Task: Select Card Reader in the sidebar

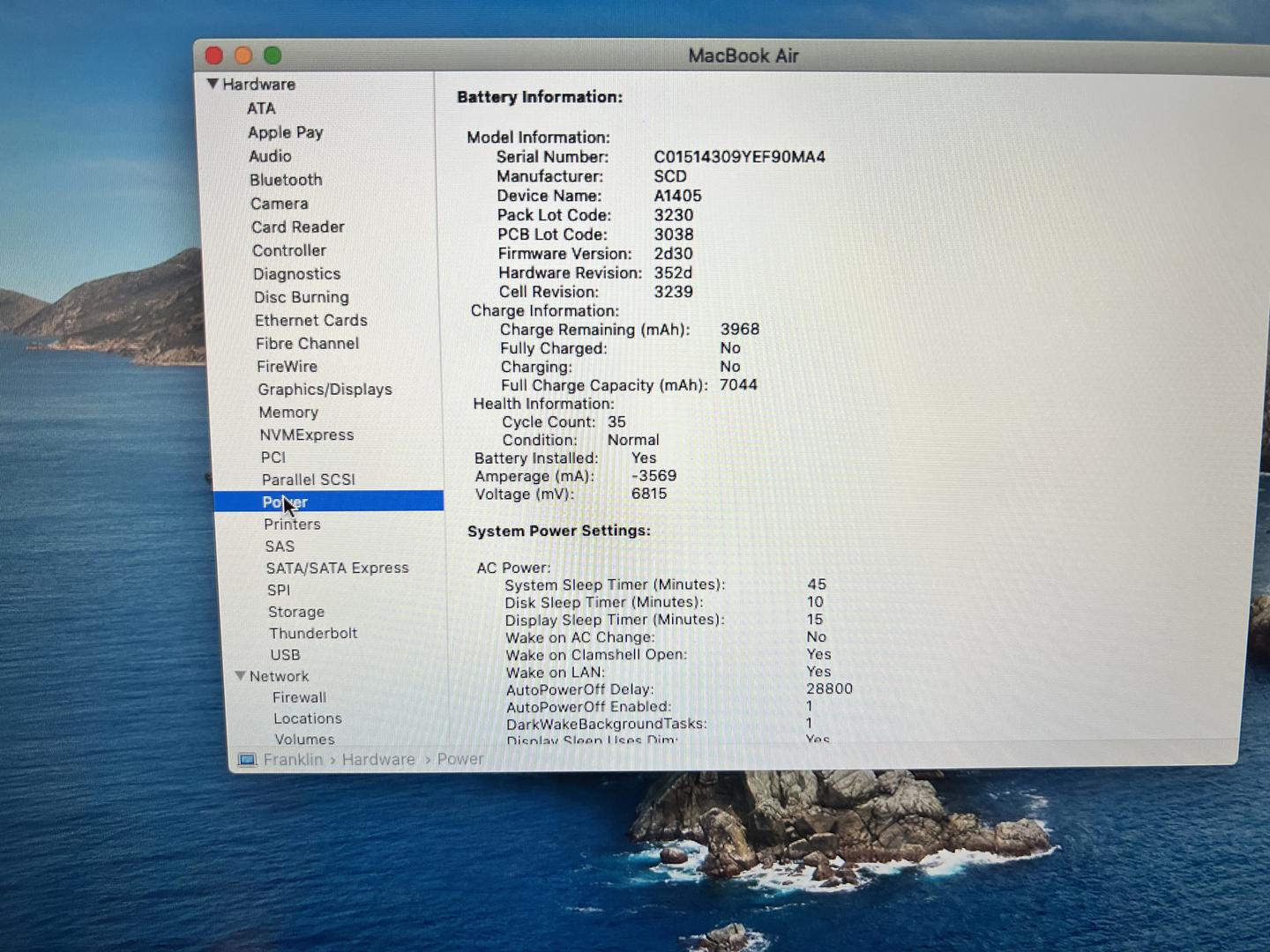Action: click(x=298, y=227)
